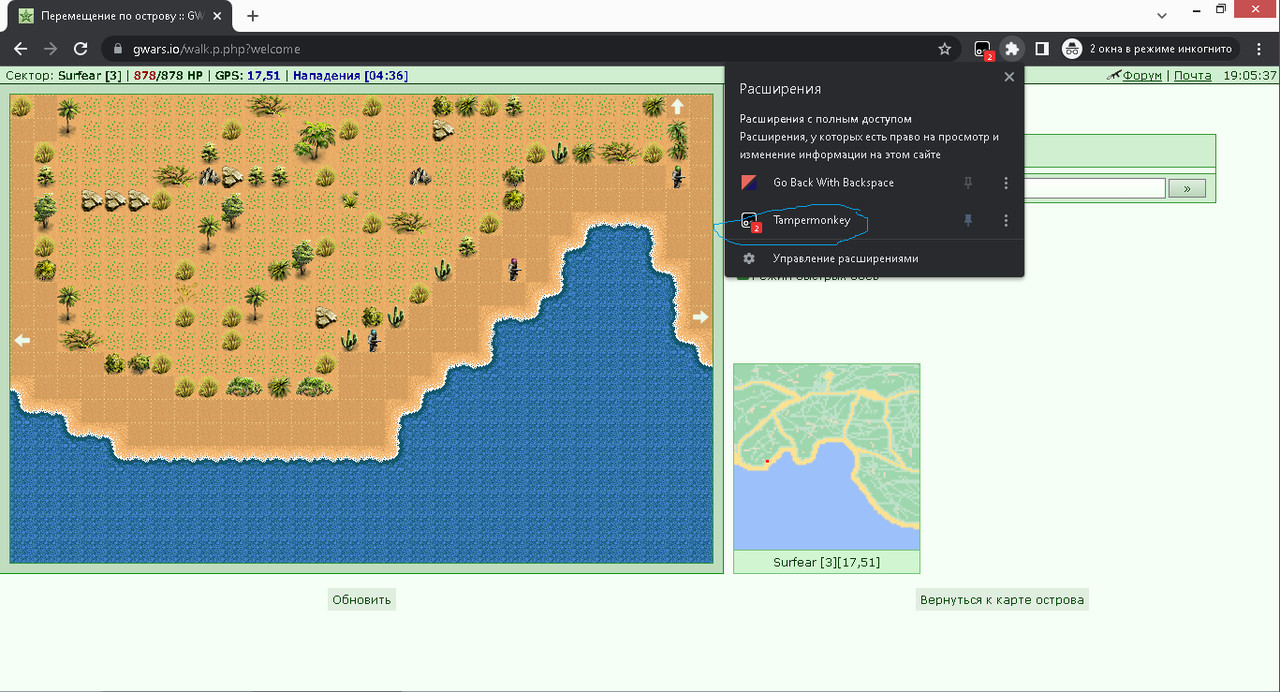Click the Extensions puzzle-piece toolbar icon
The width and height of the screenshot is (1280, 692).
[x=1012, y=48]
